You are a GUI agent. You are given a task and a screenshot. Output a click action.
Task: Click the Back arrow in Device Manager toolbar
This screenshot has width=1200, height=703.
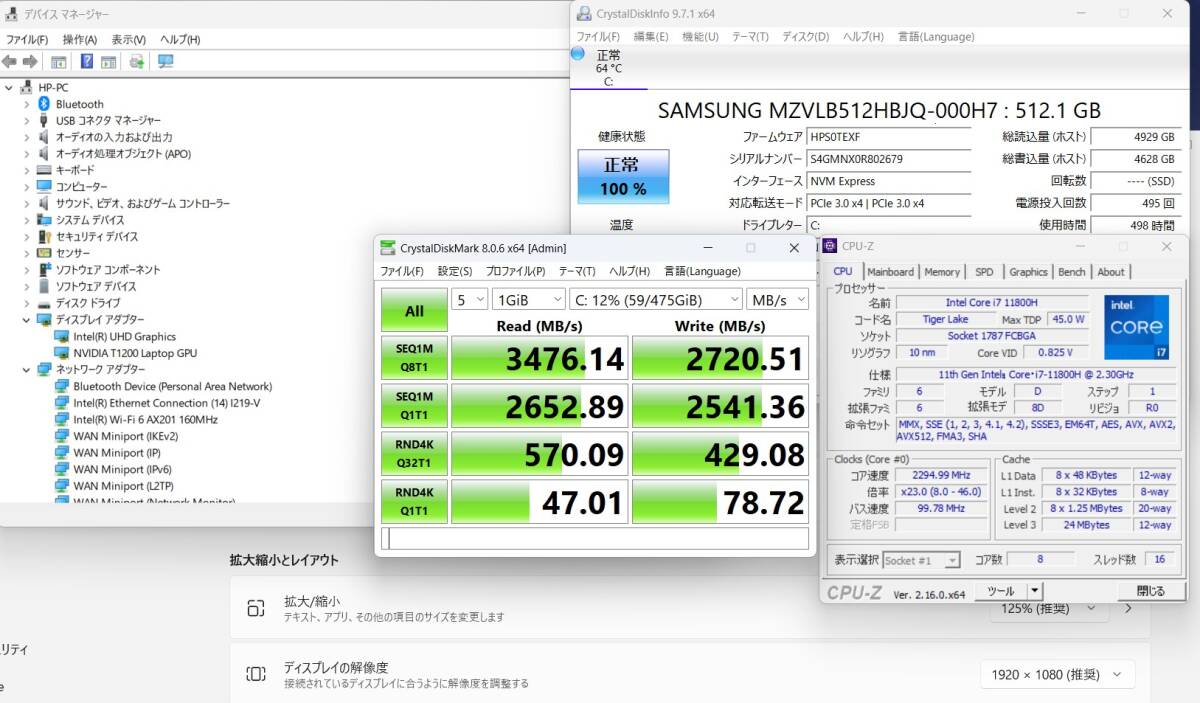pyautogui.click(x=9, y=62)
